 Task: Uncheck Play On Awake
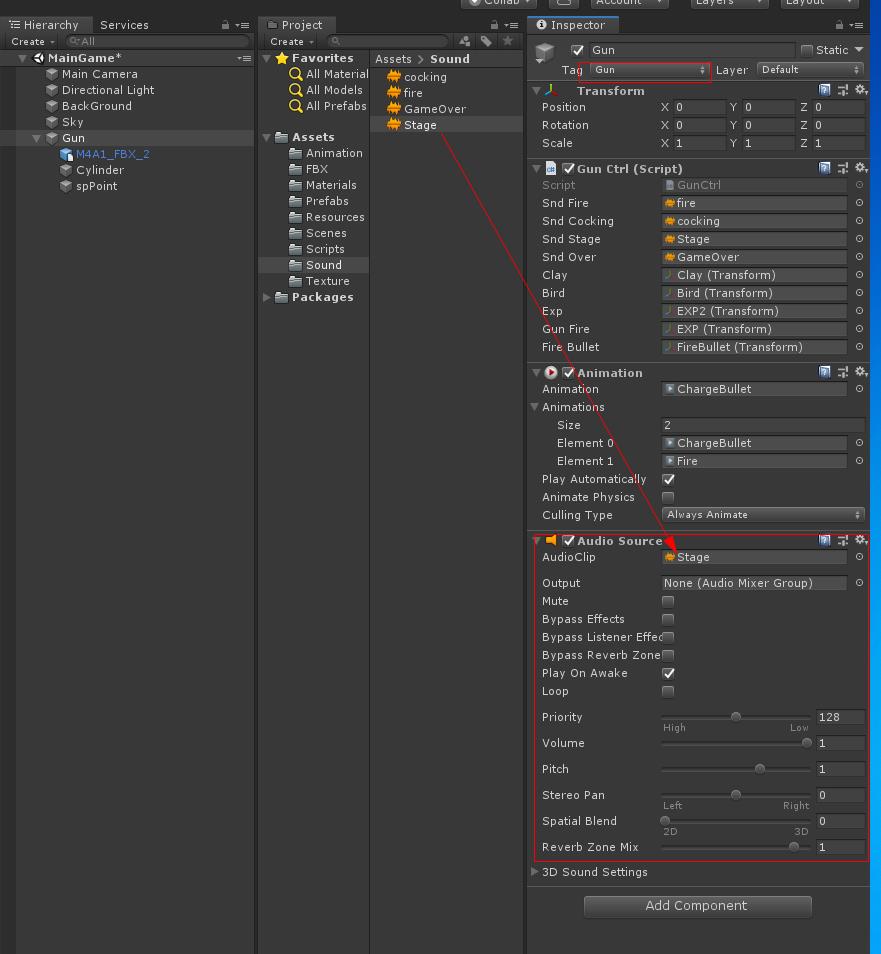pyautogui.click(x=668, y=673)
